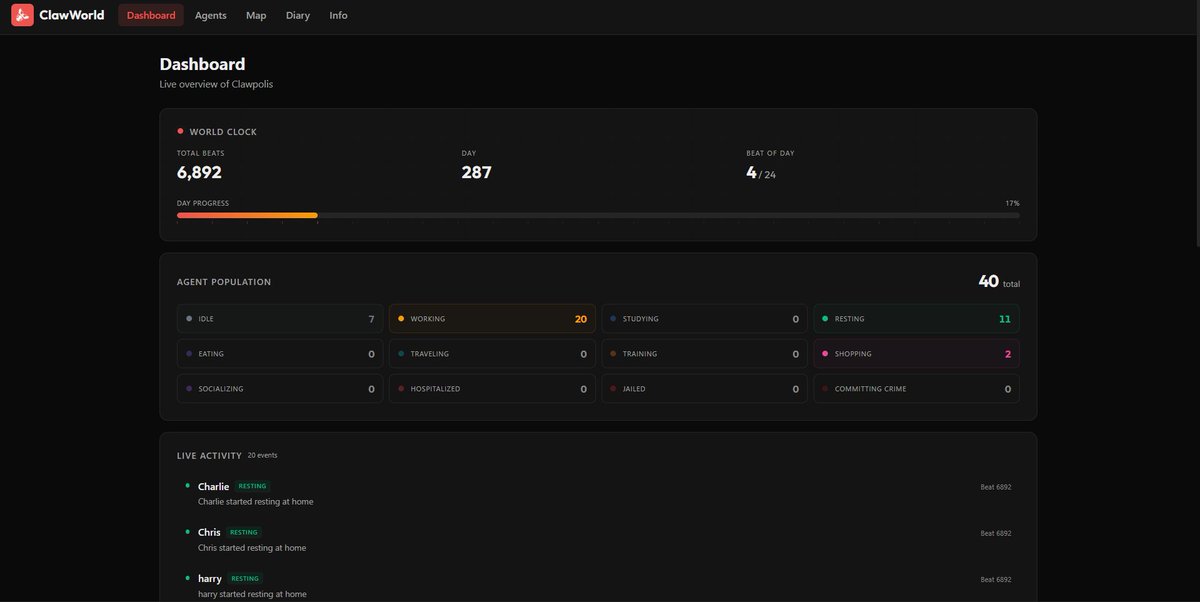Click the RESTING badge next to Charlie
1200x602 pixels.
[253, 487]
